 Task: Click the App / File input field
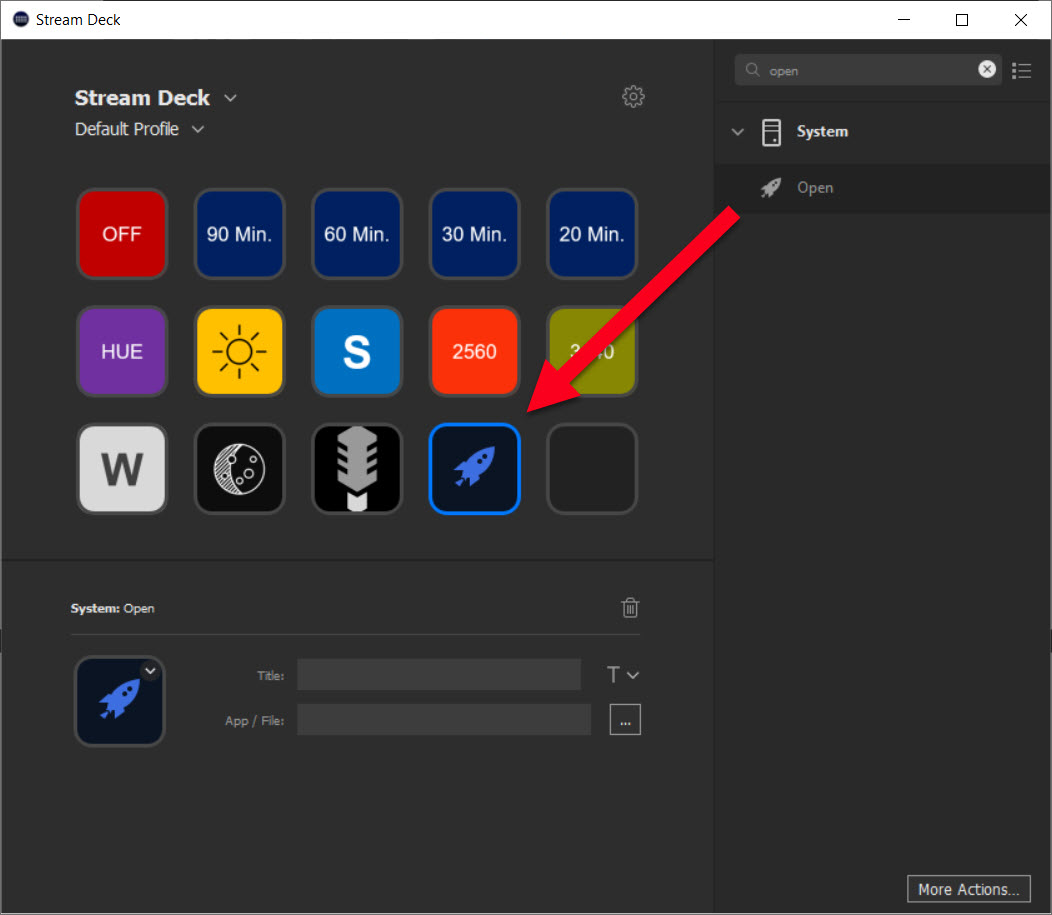444,720
